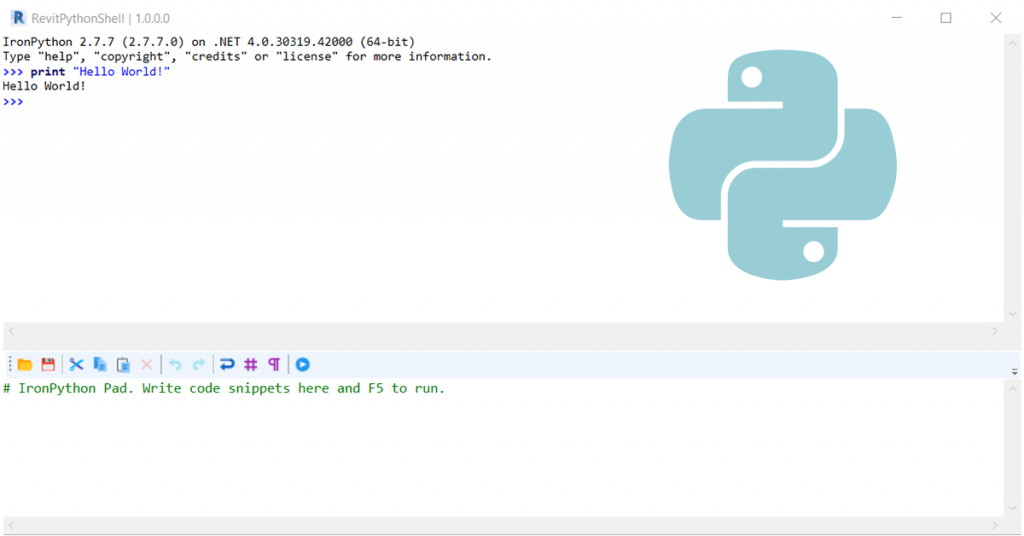Cut selected code with the scissors icon
This screenshot has height=536, width=1024.
point(76,364)
